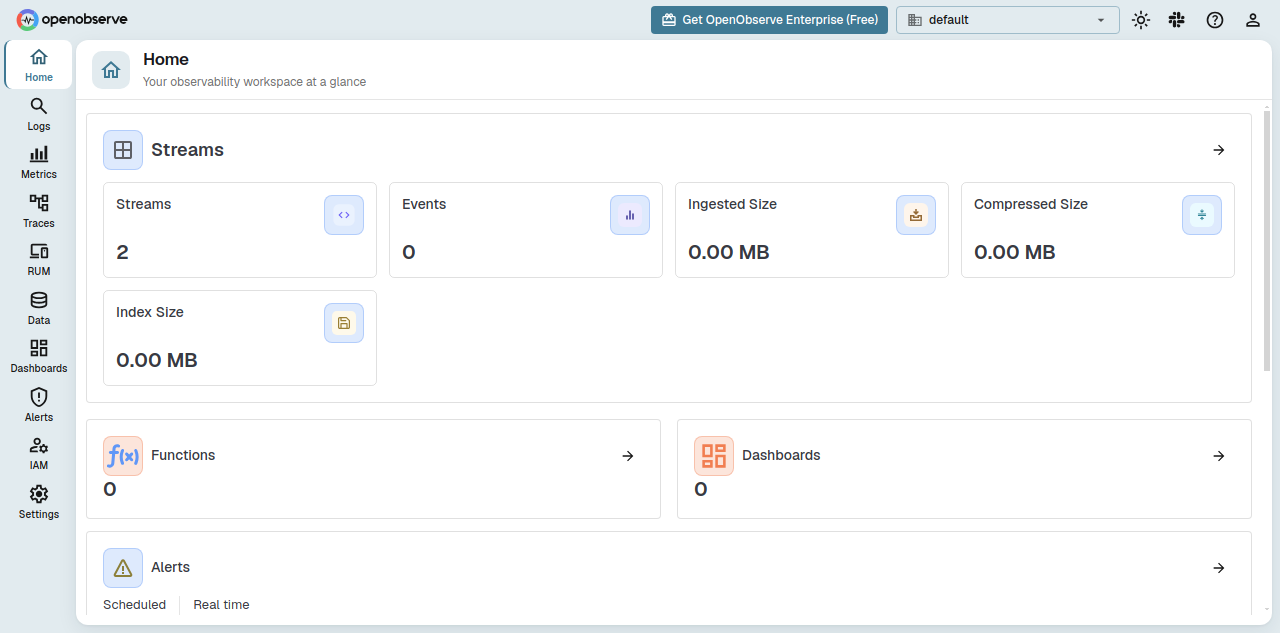
Task: Click the Events card chart icon
Action: pyautogui.click(x=630, y=215)
